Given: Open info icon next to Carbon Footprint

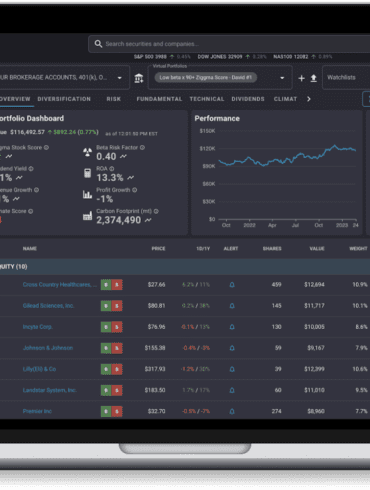Looking at the screenshot, I should point(156,211).
